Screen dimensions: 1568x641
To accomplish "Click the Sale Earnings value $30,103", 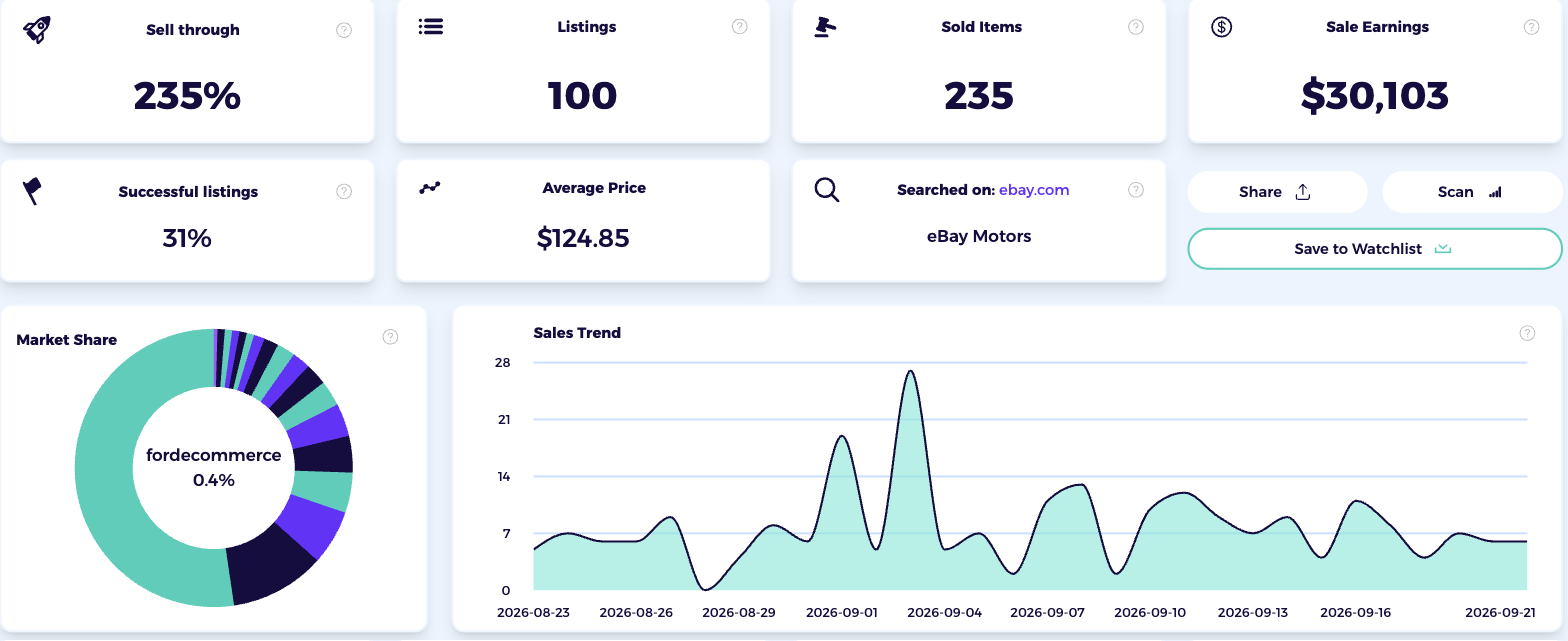I will coord(1375,96).
